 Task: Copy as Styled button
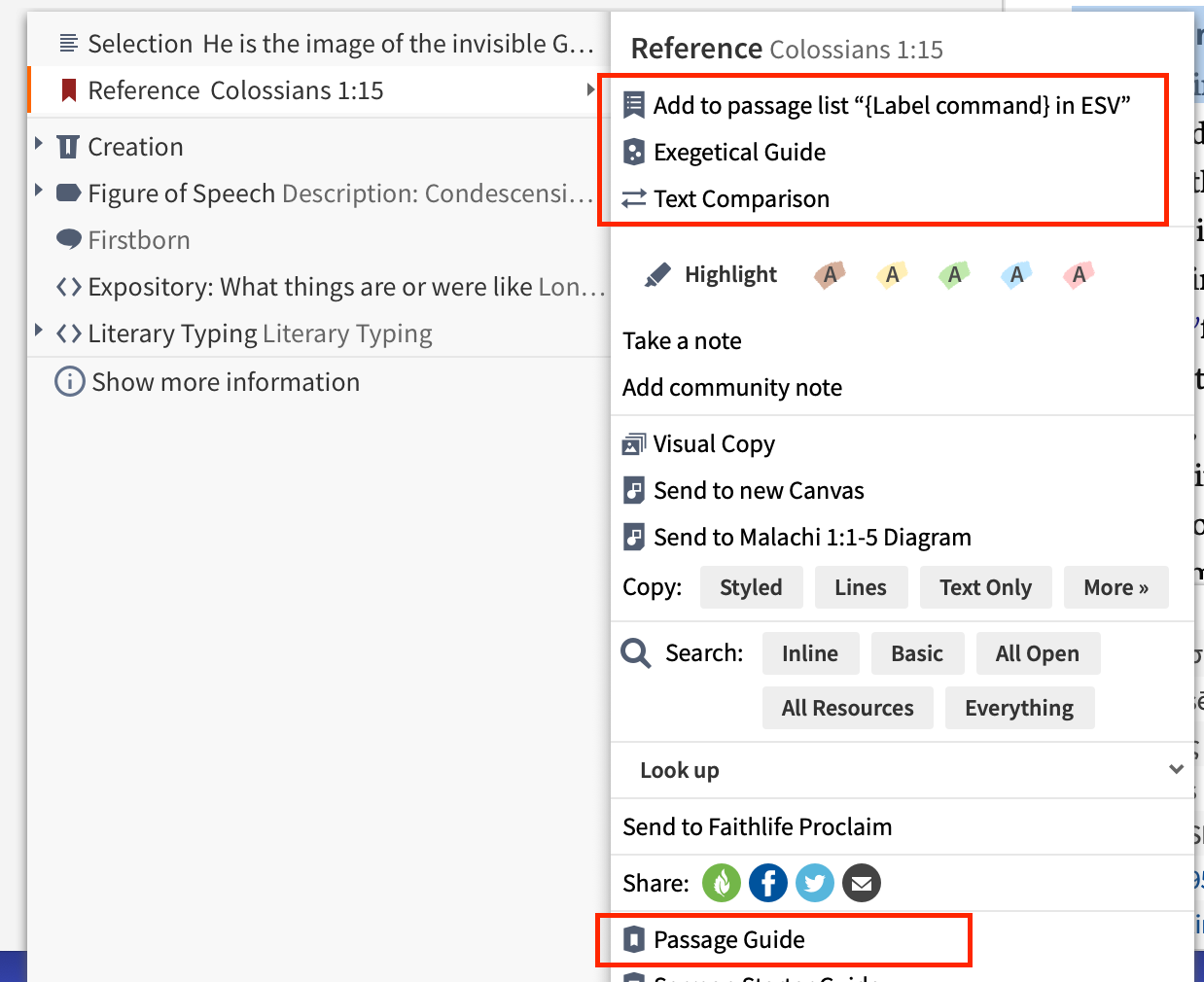click(751, 587)
